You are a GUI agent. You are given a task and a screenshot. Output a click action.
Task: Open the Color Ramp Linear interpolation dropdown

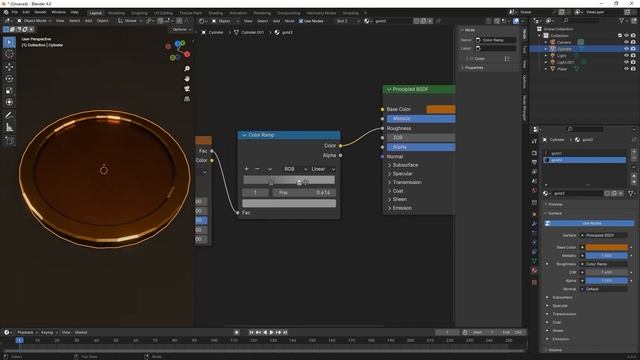(x=323, y=169)
